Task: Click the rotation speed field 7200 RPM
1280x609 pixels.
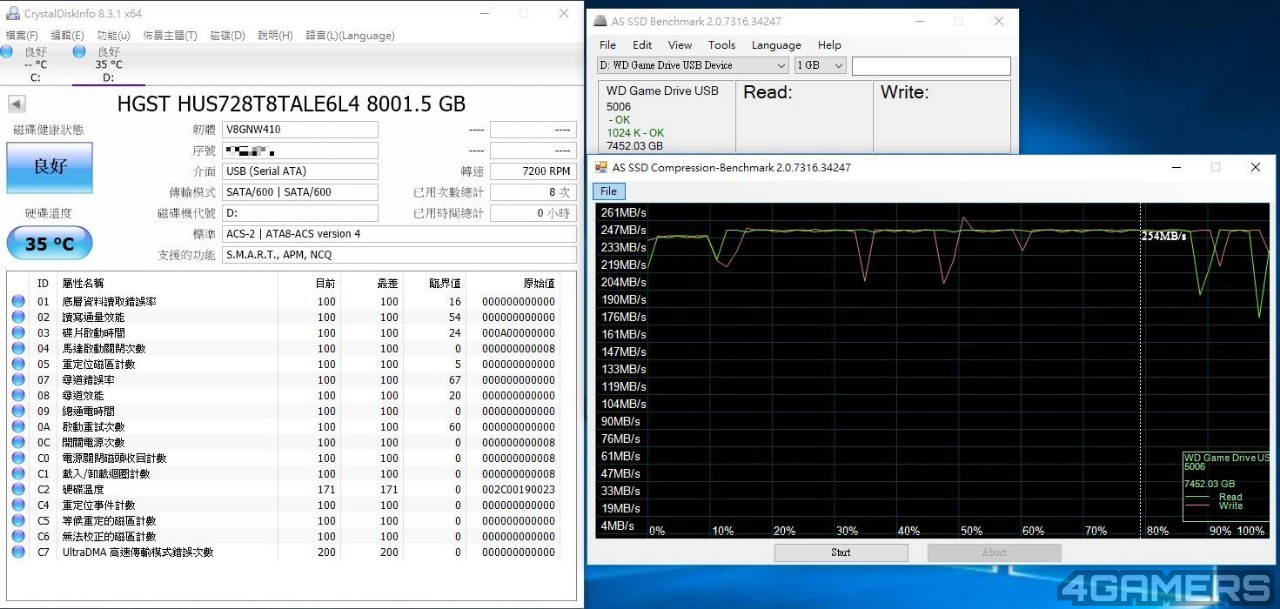Action: pos(533,171)
